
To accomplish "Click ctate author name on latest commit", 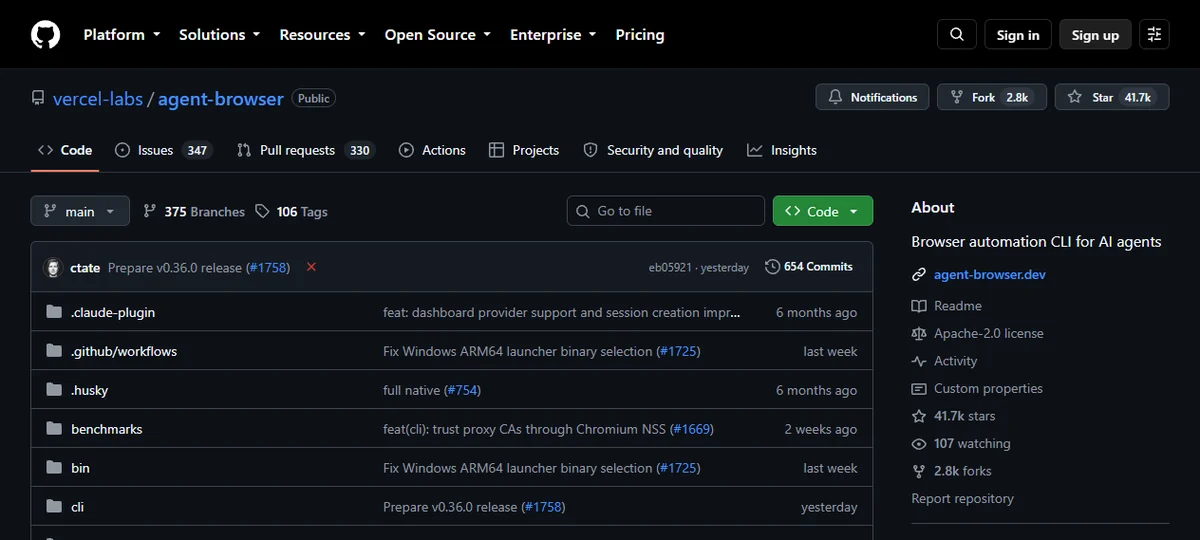I will (85, 267).
